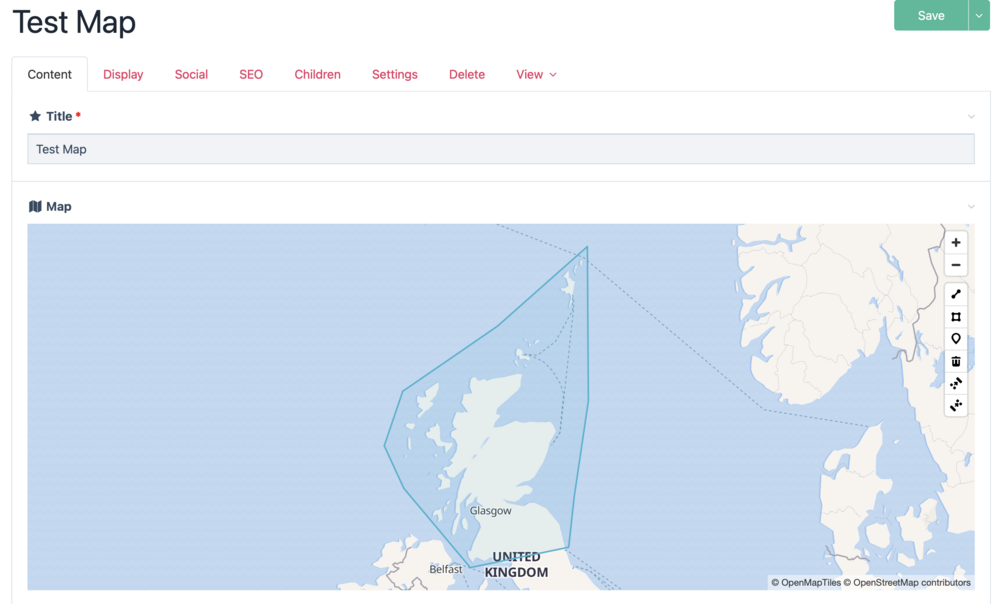
Task: Open the Settings tab
Action: click(395, 74)
